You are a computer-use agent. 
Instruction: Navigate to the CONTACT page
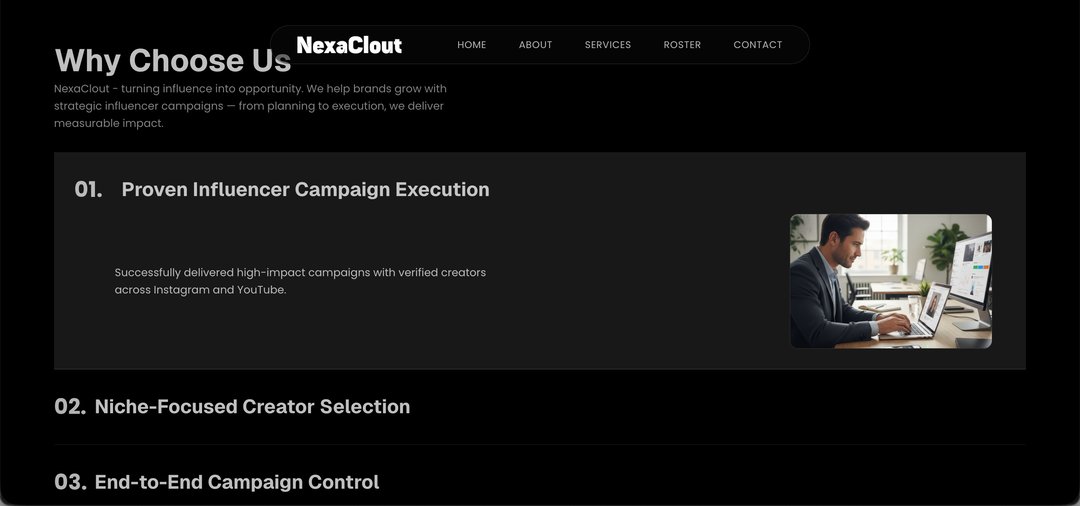click(x=757, y=45)
